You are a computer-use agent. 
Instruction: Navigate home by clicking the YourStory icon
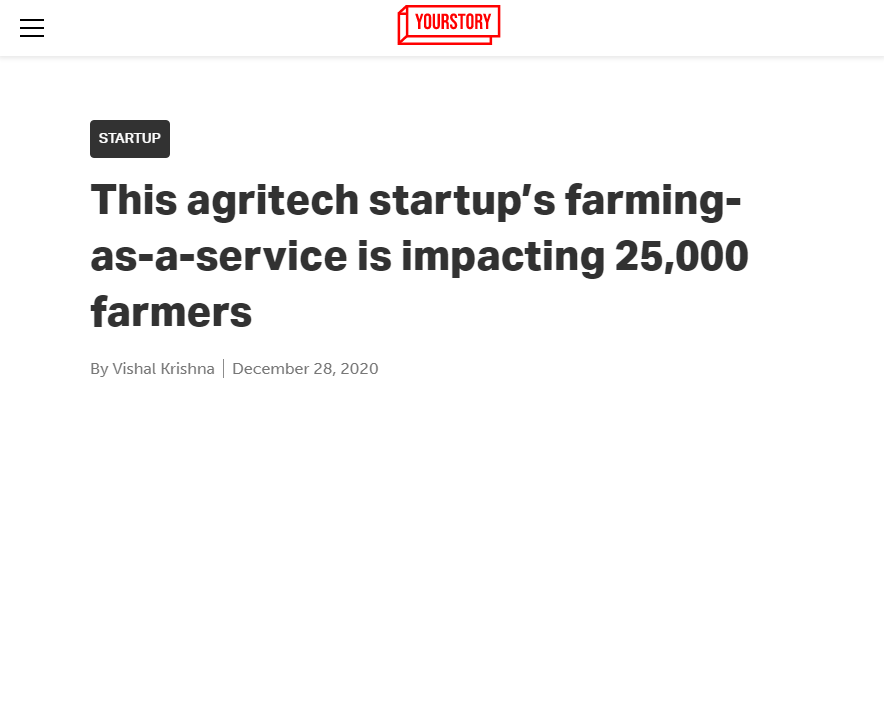(x=448, y=25)
